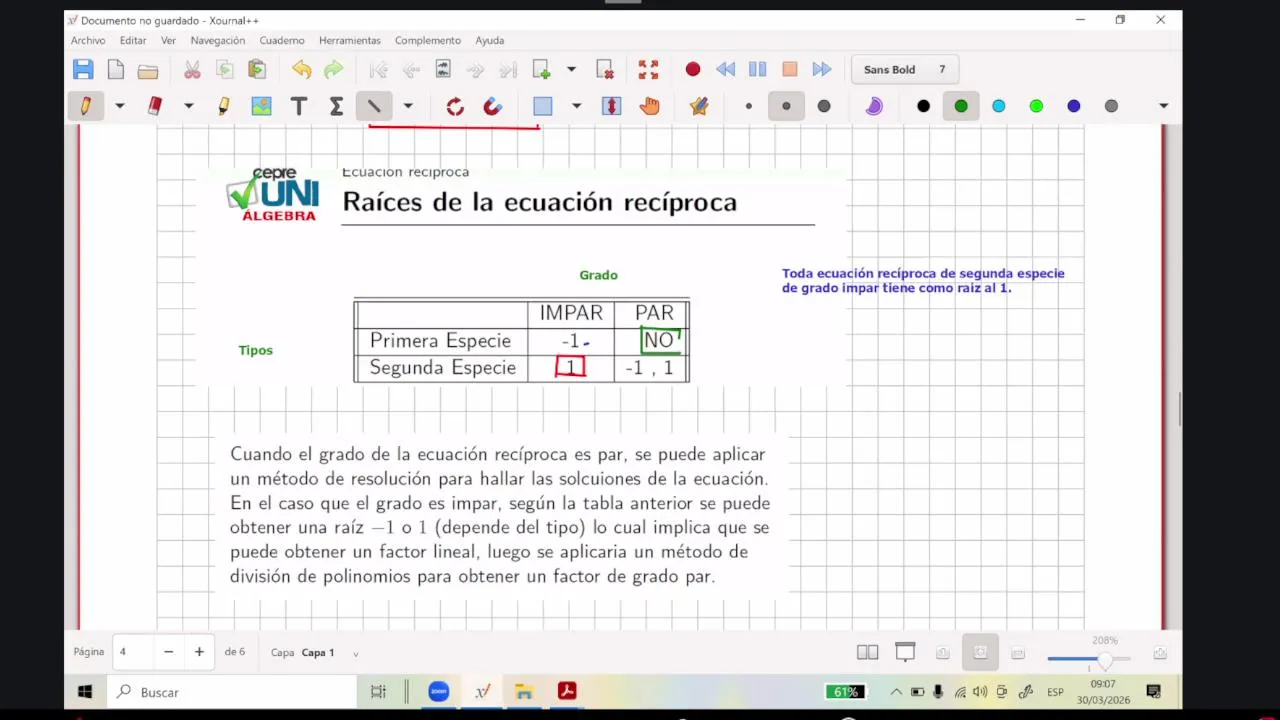Toggle presentation mode icon in the status bar

pyautogui.click(x=905, y=653)
